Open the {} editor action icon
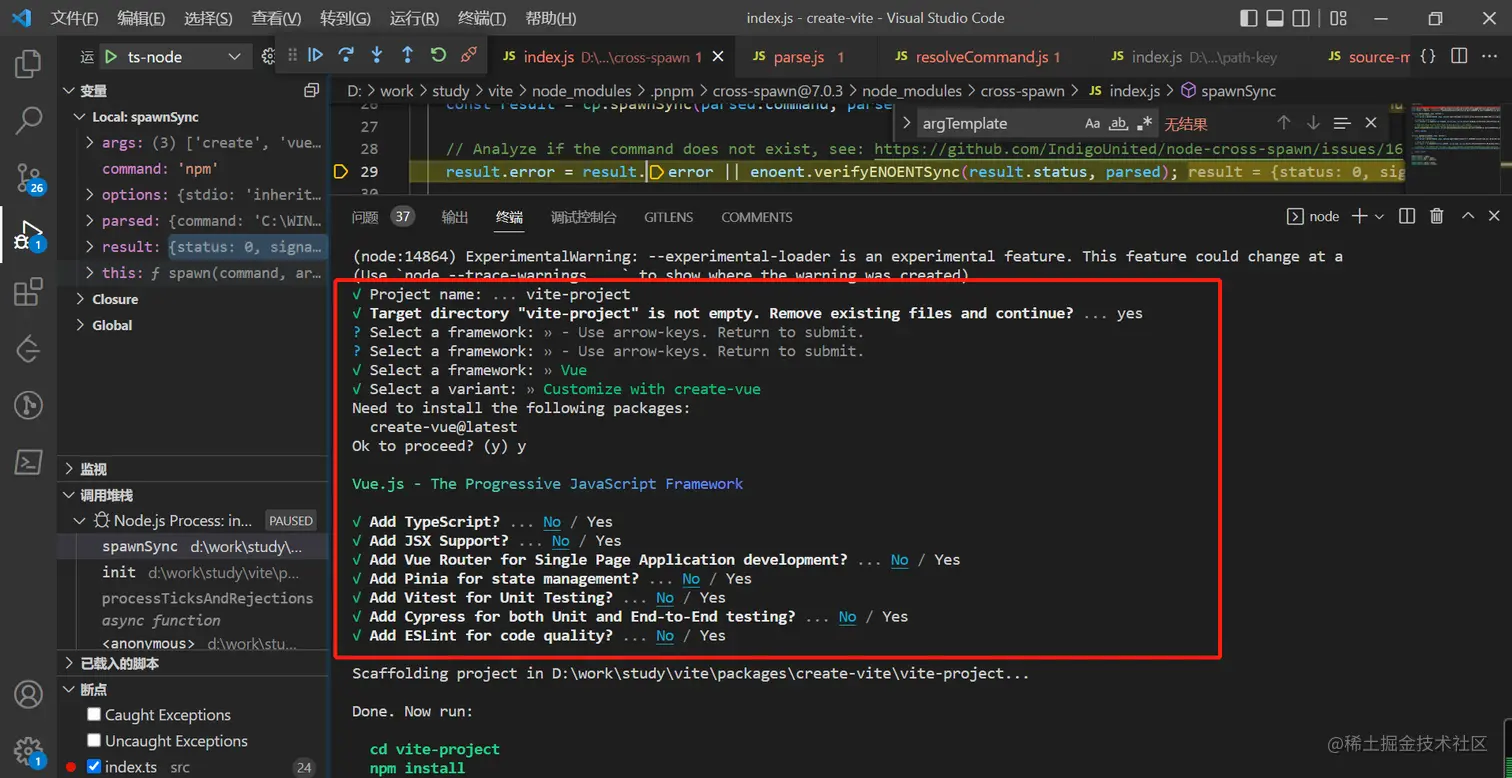 click(x=1428, y=57)
